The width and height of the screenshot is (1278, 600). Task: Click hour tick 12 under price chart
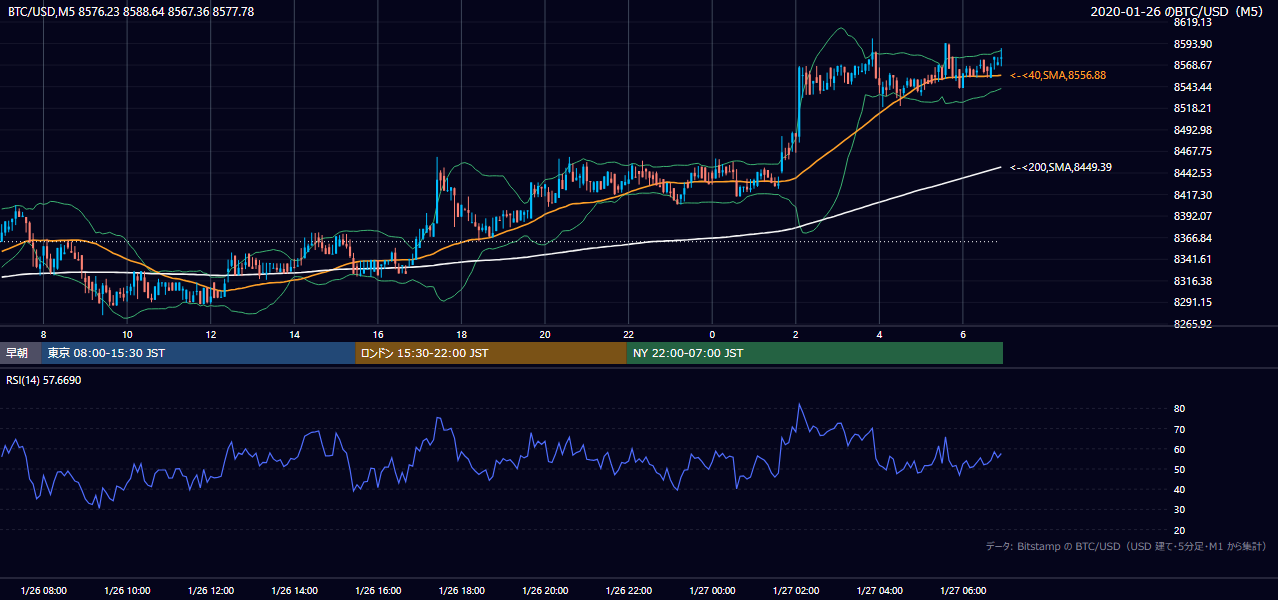click(x=211, y=334)
